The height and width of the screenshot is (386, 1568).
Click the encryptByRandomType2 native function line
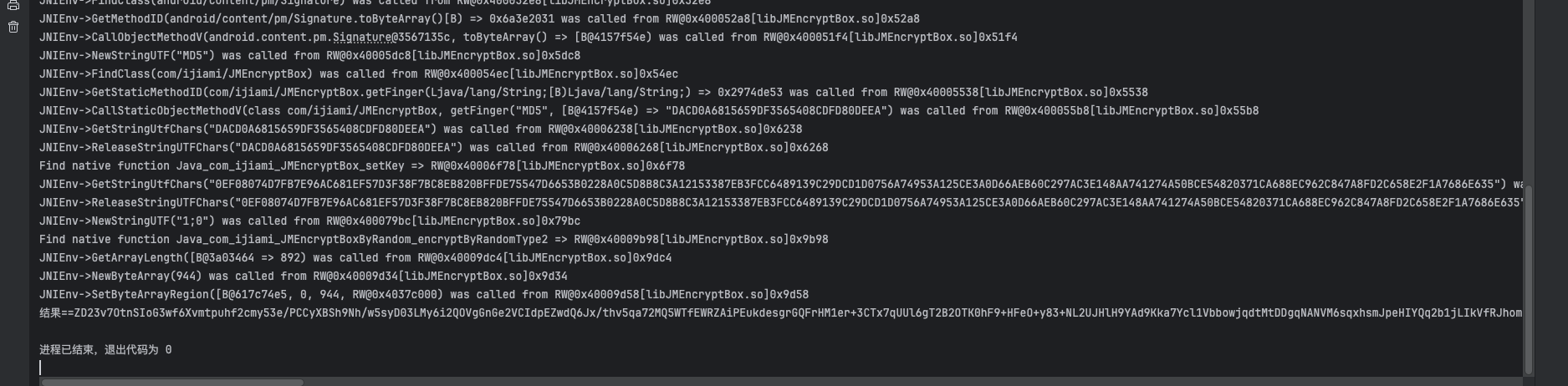click(x=434, y=239)
